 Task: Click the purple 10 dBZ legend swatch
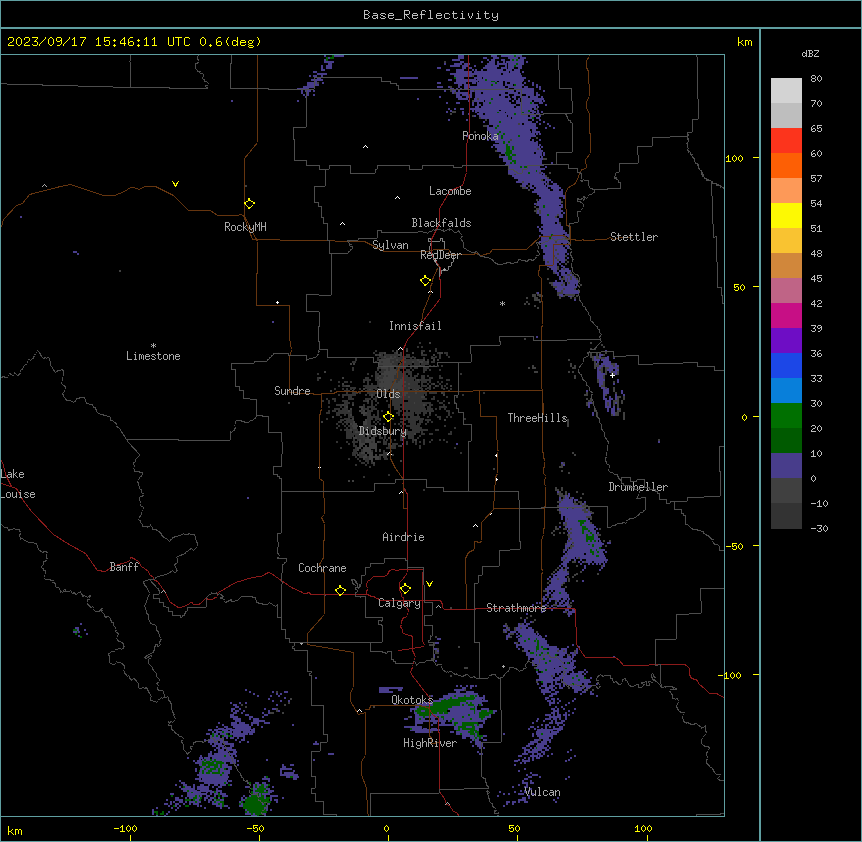(786, 466)
